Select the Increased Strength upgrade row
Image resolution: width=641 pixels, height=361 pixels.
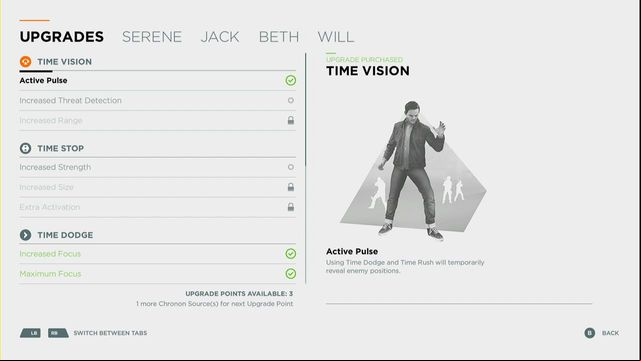[x=157, y=167]
